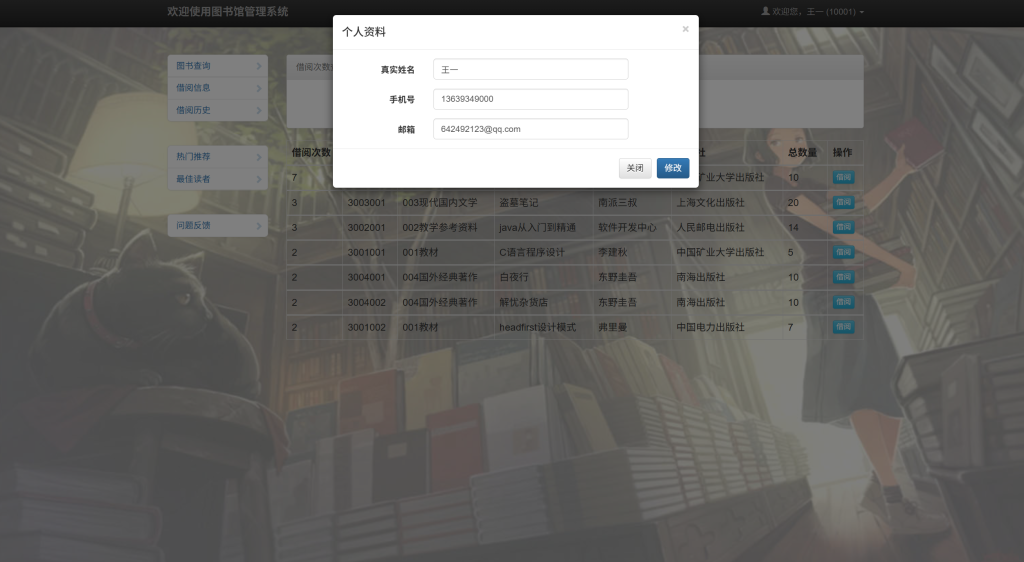Click the chevron next to 借阅信息

(259, 88)
